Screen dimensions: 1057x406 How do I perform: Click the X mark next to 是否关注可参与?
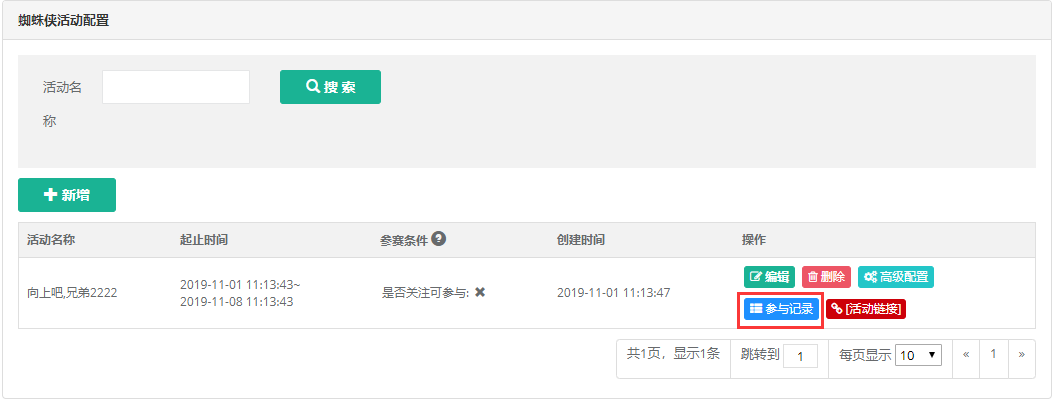click(480, 293)
